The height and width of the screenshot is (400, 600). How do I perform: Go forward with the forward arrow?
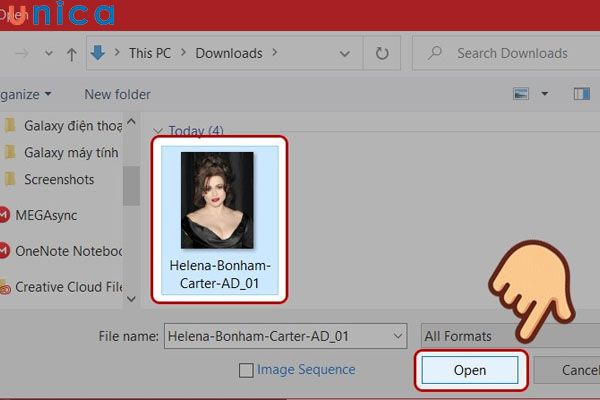(x=22, y=53)
